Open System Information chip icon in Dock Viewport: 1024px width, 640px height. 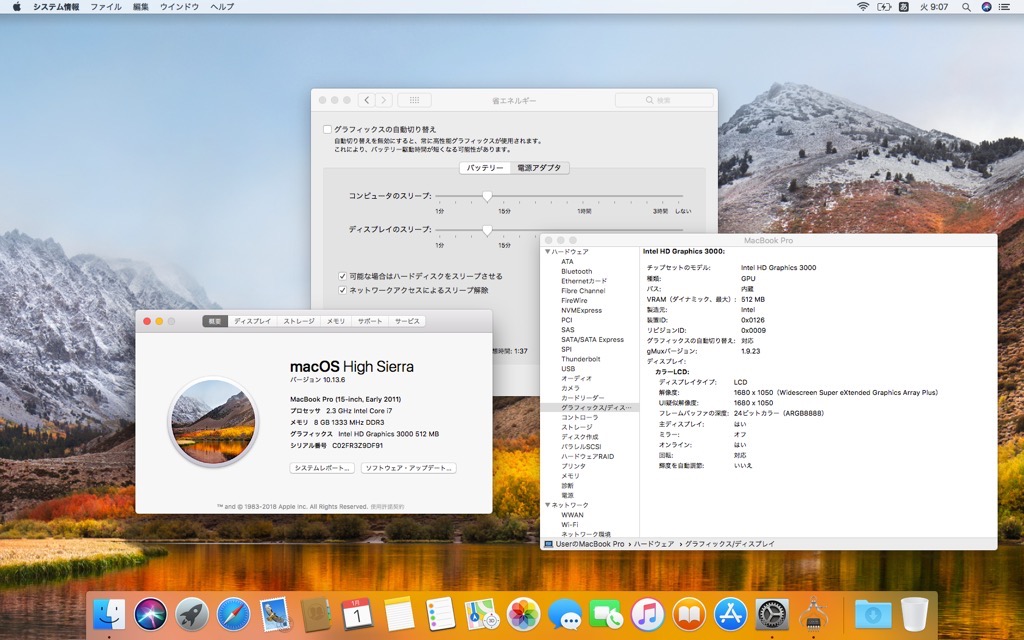(x=813, y=614)
